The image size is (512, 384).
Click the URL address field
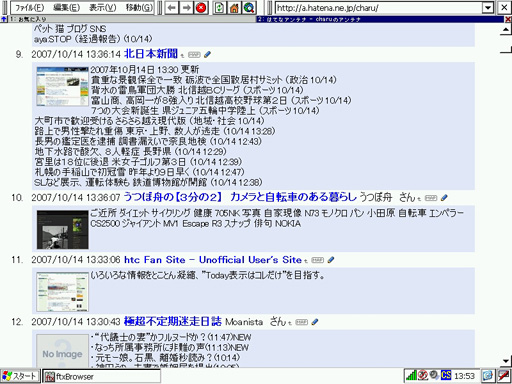click(x=379, y=8)
